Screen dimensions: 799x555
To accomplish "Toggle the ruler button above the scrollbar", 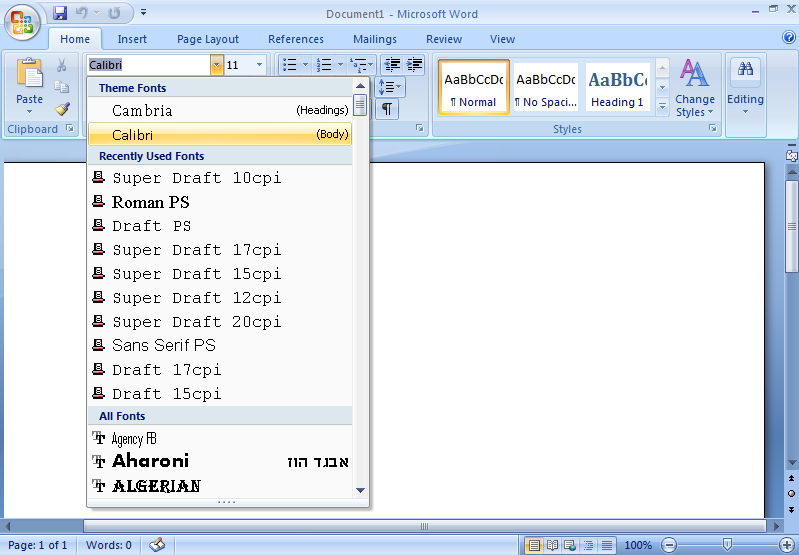I will [791, 155].
